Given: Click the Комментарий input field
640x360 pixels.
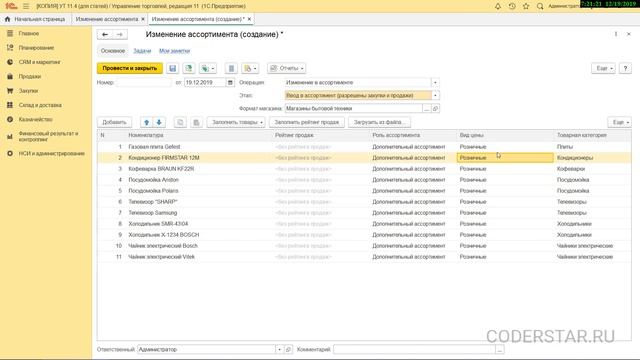Looking at the screenshot, I should click(414, 349).
